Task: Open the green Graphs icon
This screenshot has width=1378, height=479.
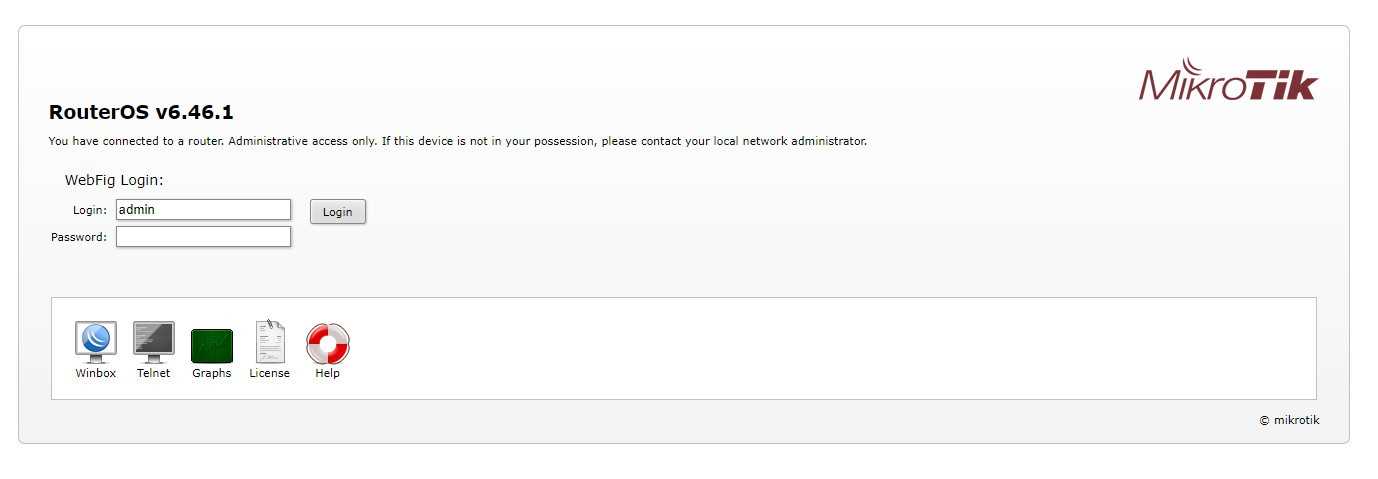Action: (x=212, y=346)
